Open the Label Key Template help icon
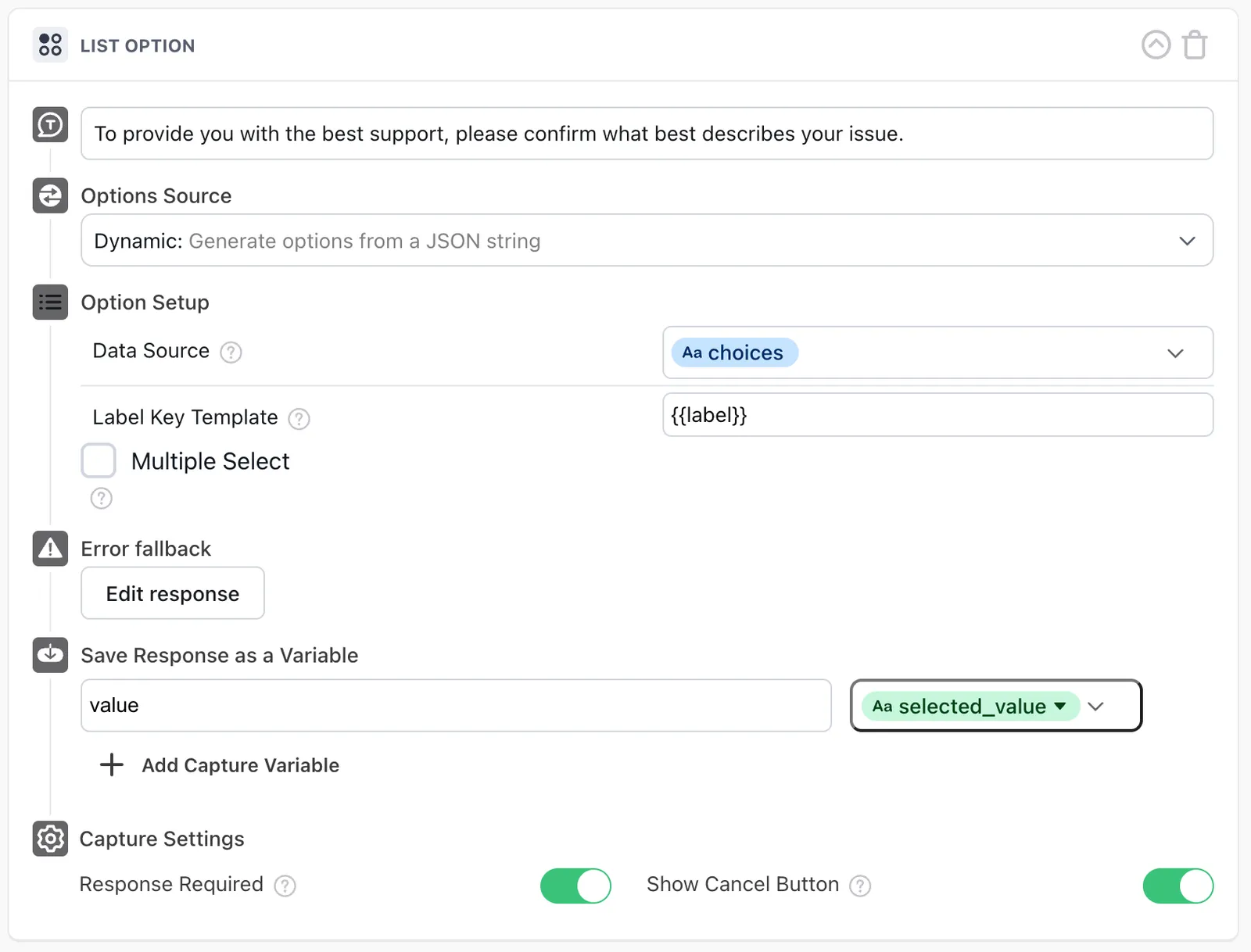 pyautogui.click(x=299, y=419)
